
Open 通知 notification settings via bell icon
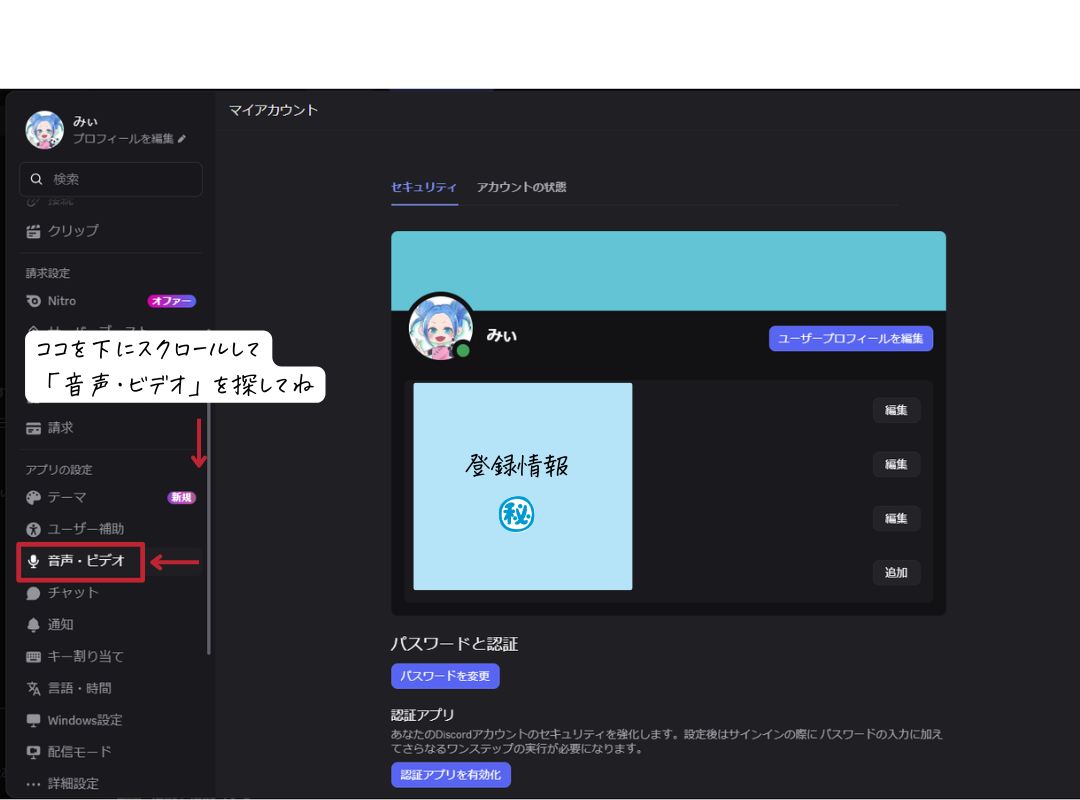coord(60,624)
